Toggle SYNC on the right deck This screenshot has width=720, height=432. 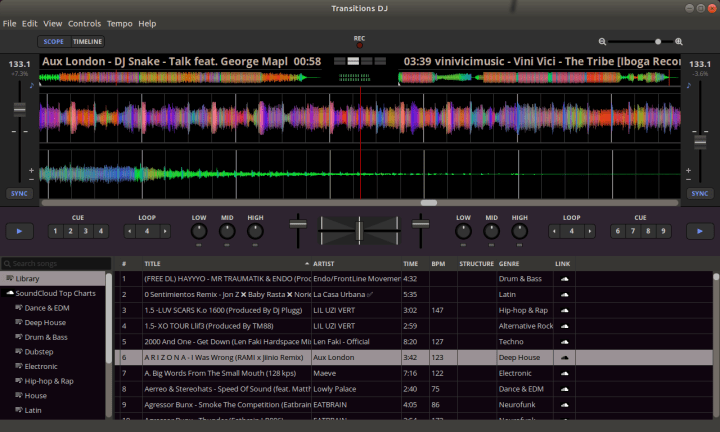(700, 193)
